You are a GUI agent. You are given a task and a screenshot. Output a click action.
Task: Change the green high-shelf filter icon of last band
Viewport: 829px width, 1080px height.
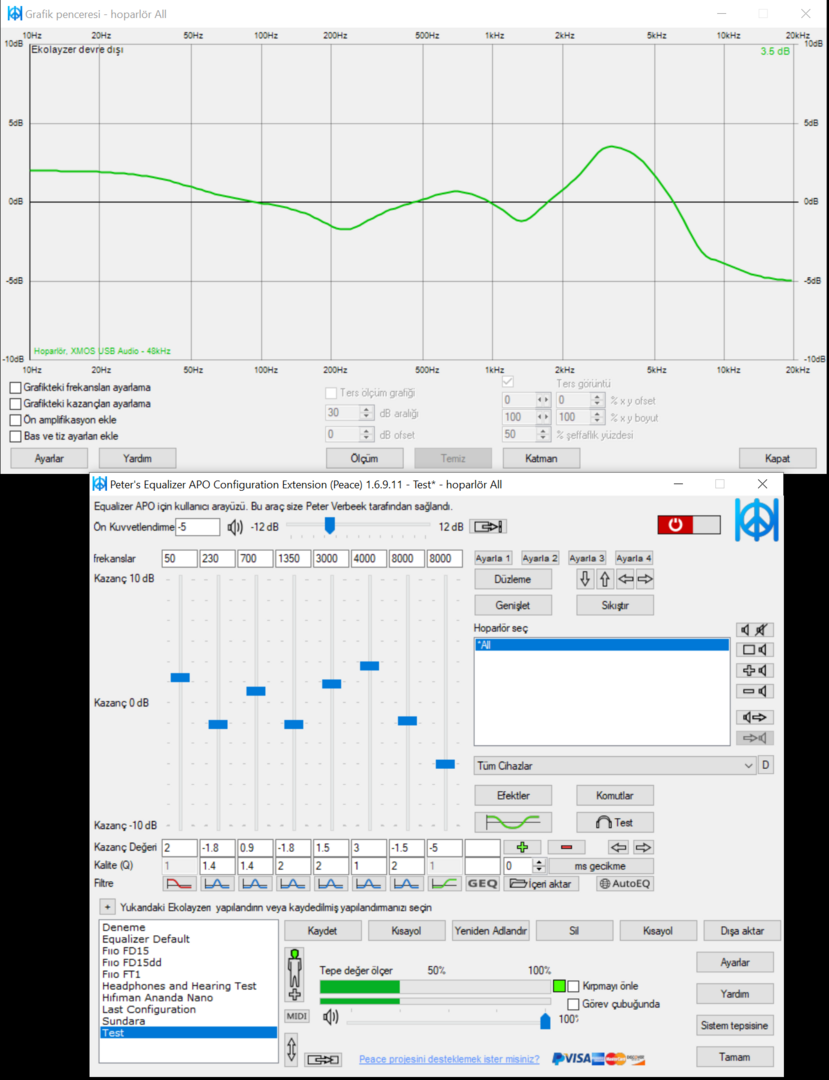[x=444, y=884]
